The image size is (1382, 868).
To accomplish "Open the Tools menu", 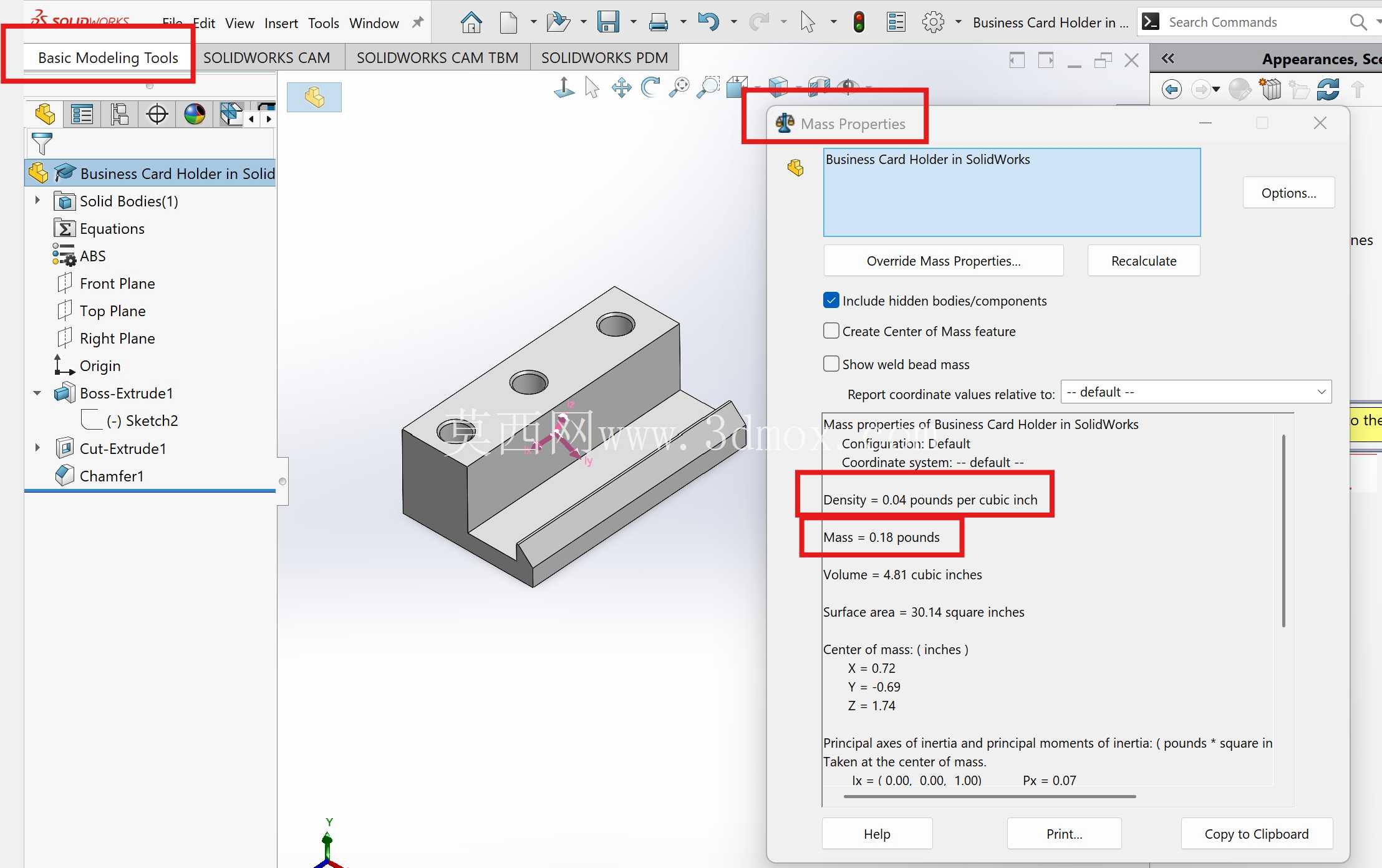I will pyautogui.click(x=324, y=23).
